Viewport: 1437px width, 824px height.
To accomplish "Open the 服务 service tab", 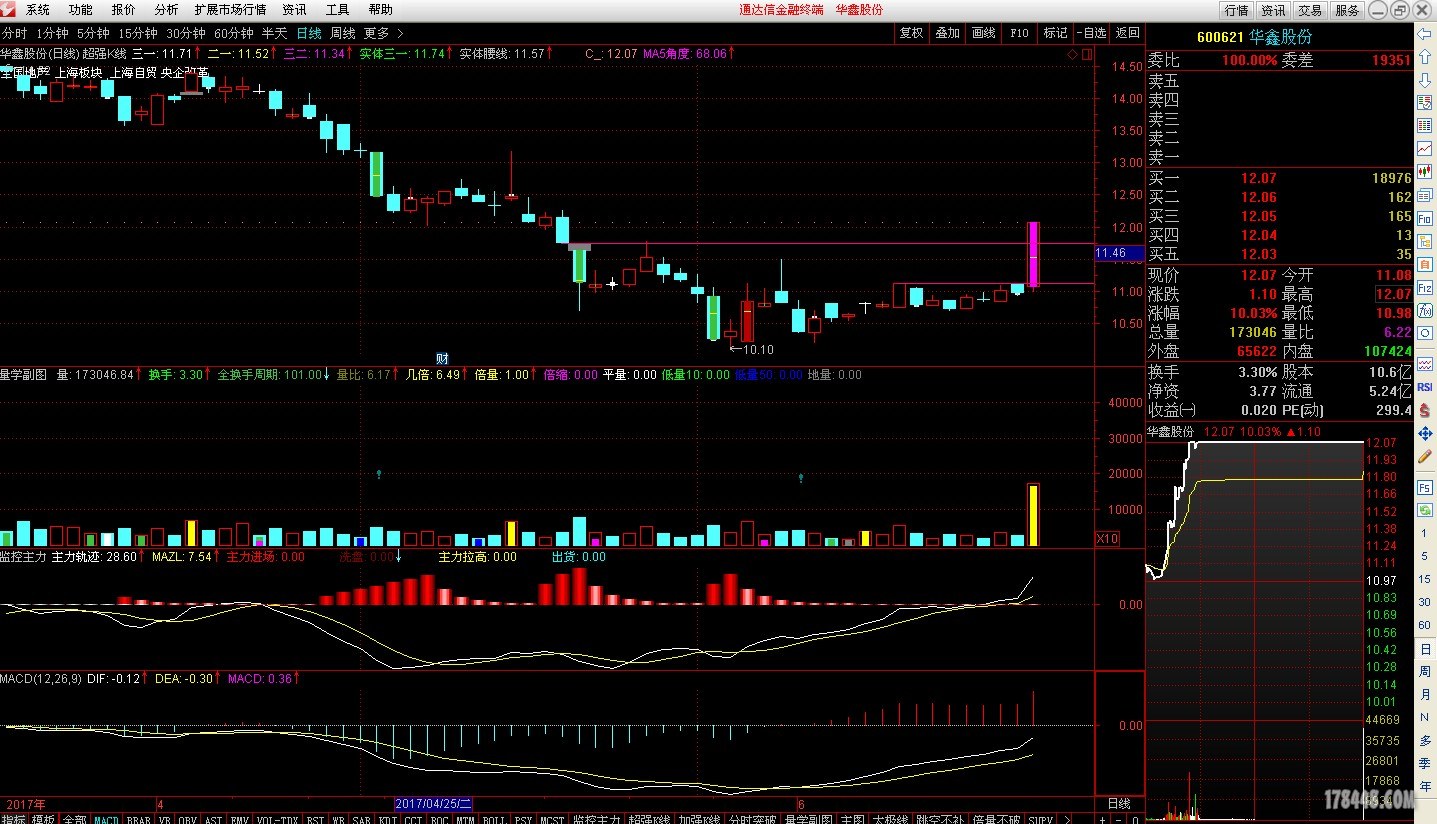I will pyautogui.click(x=1347, y=10).
